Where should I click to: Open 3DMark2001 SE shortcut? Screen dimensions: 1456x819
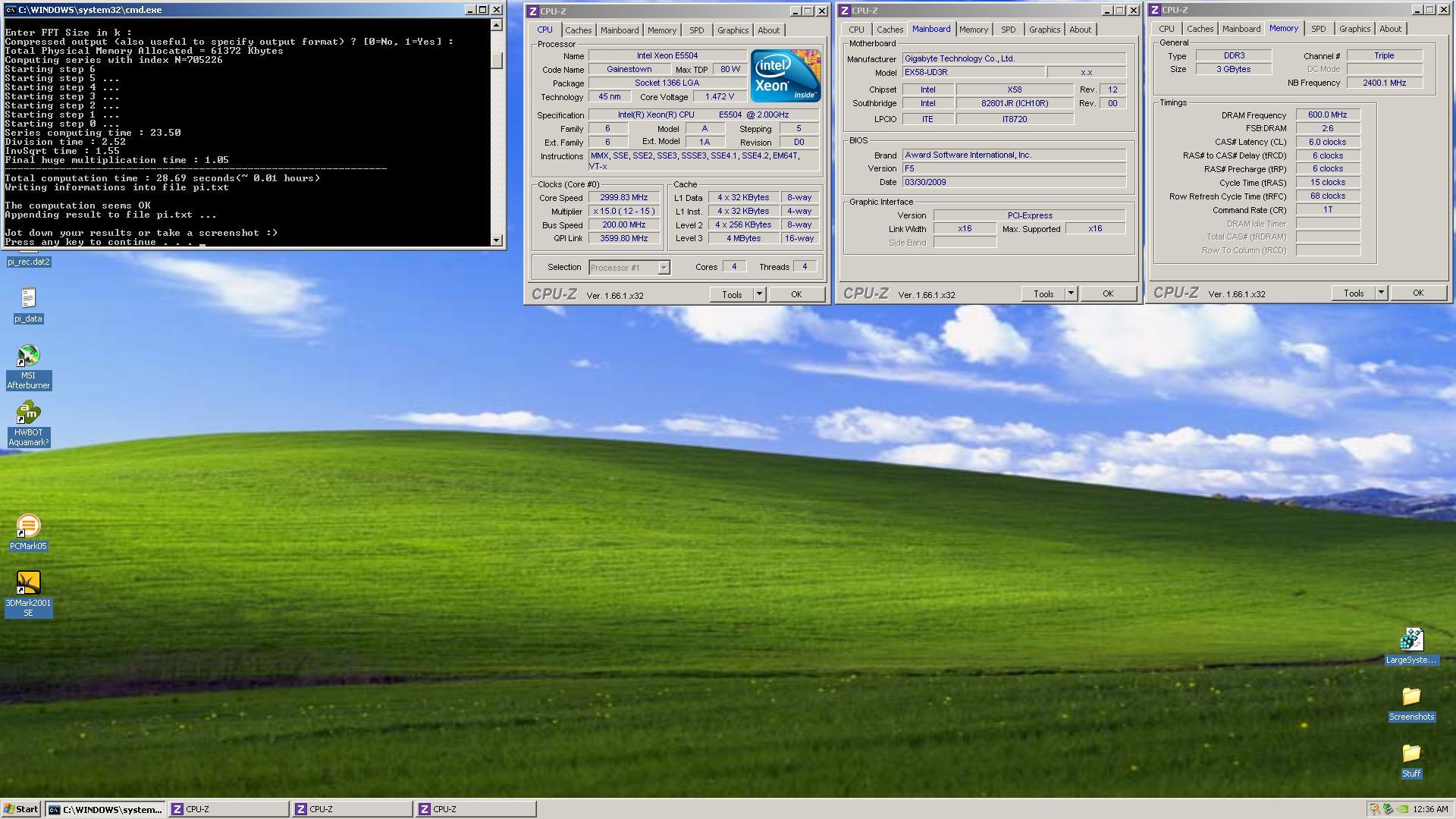(x=28, y=595)
